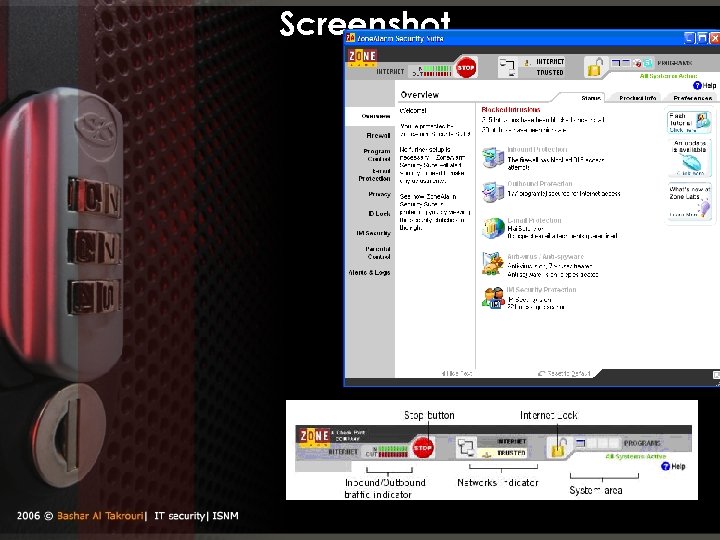720x540 pixels.
Task: Click the Help icon in the lower dashboard diagram
Action: tap(665, 466)
